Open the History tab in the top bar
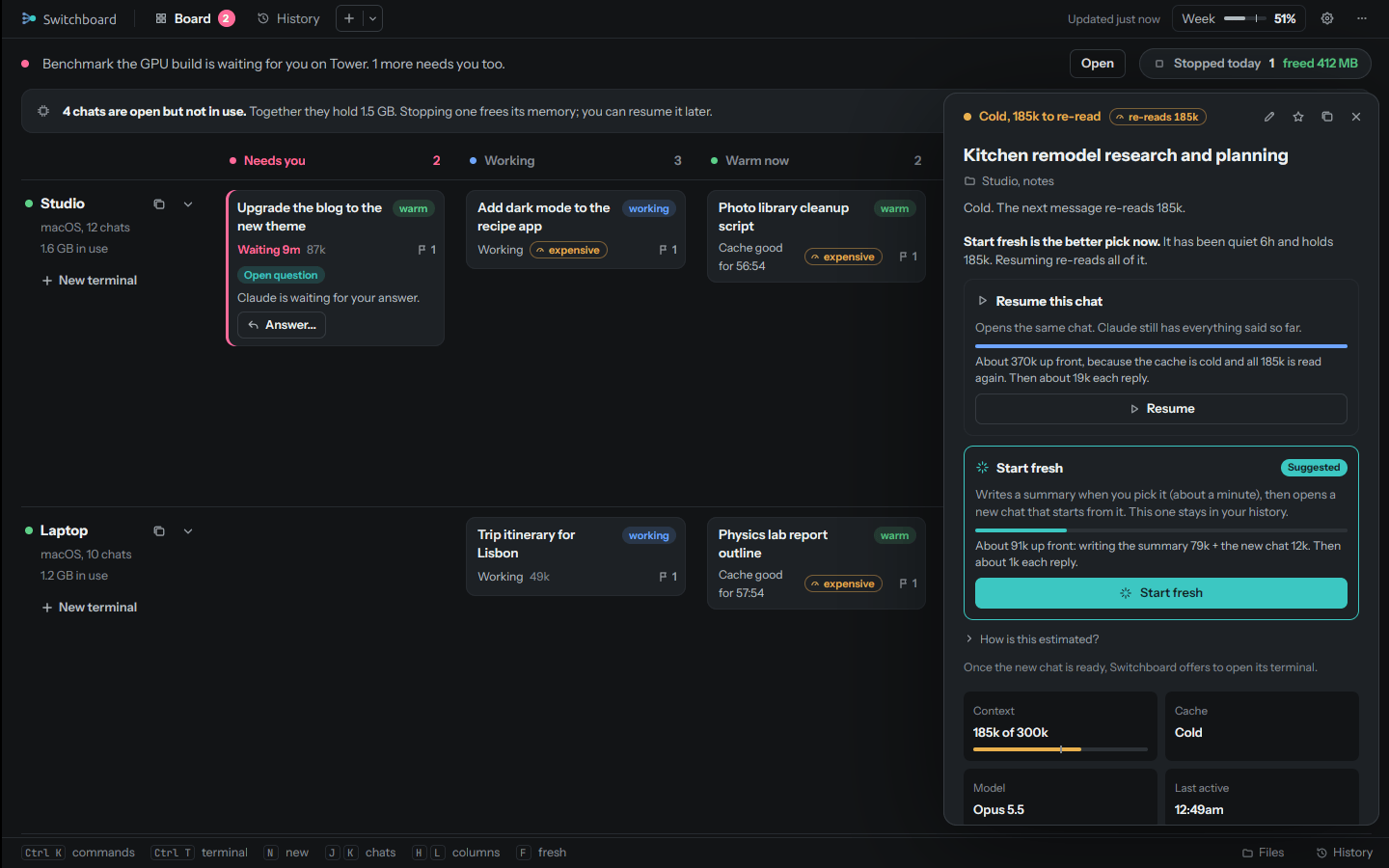Image resolution: width=1389 pixels, height=868 pixels. tap(288, 18)
